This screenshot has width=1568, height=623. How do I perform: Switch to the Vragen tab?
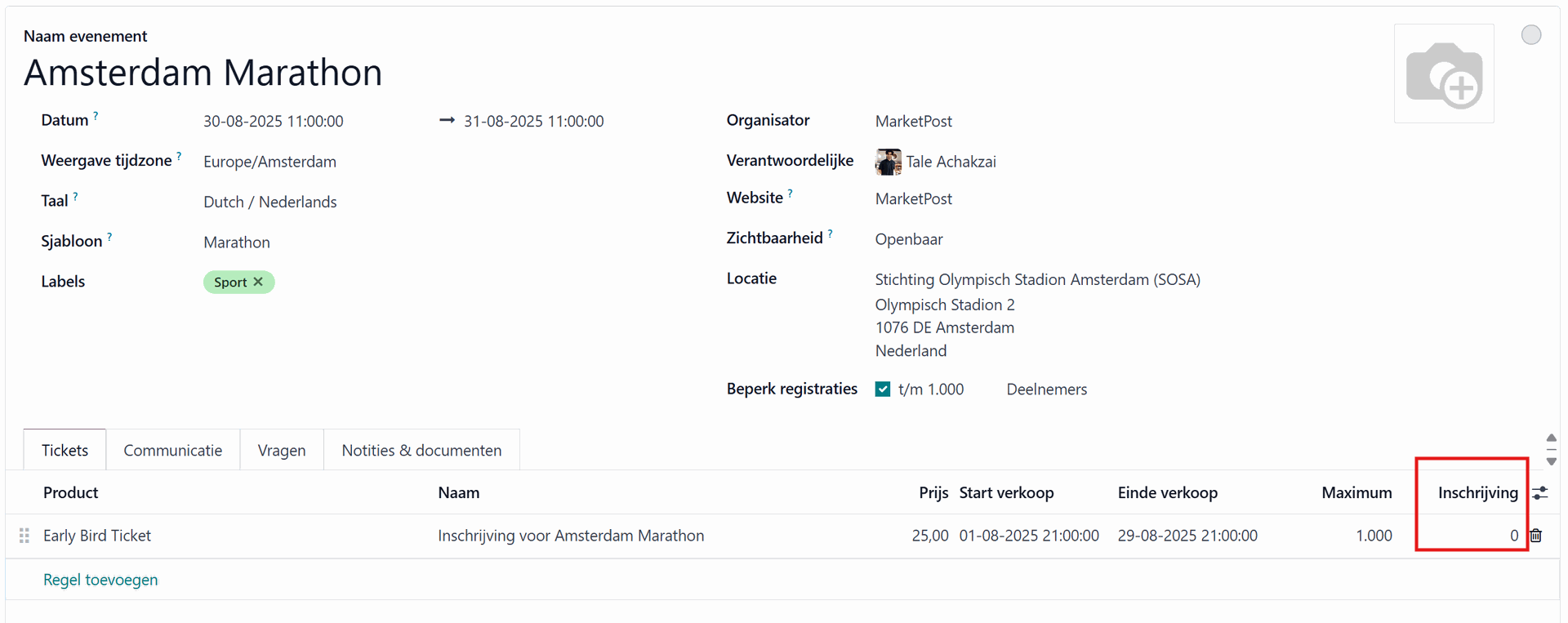282,450
